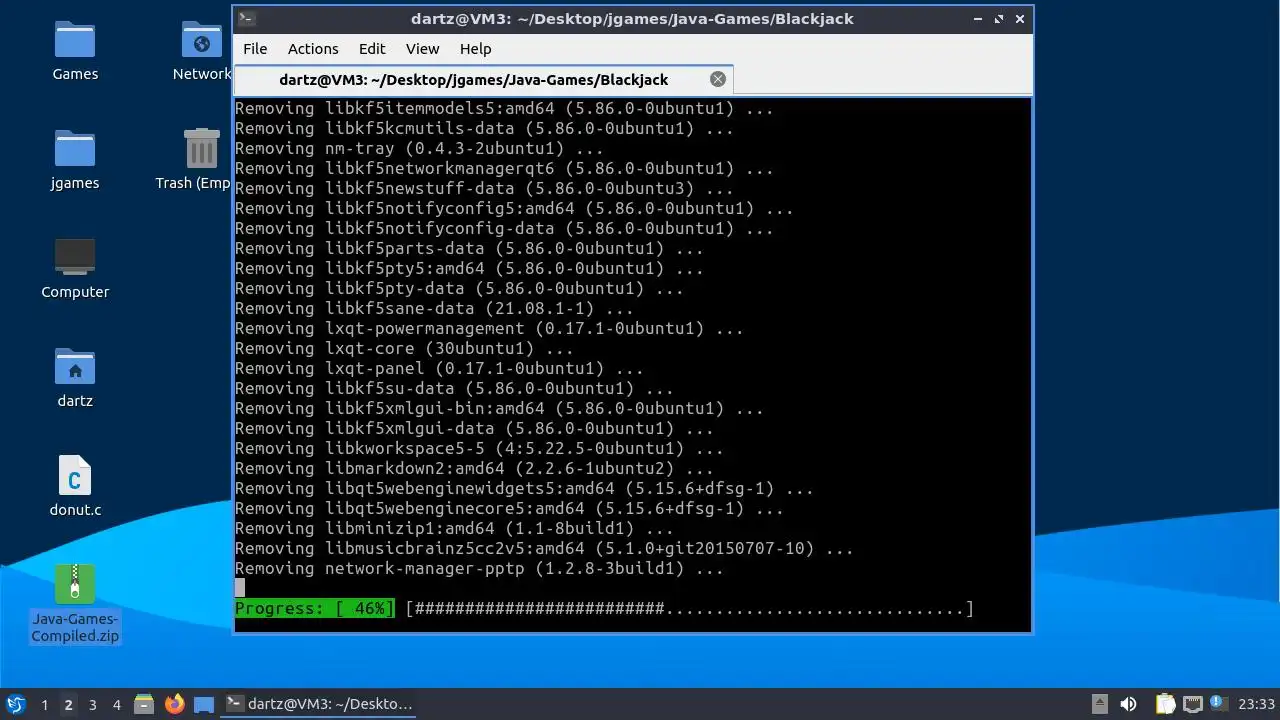
Task: Switch to workspace 3
Action: tap(92, 704)
